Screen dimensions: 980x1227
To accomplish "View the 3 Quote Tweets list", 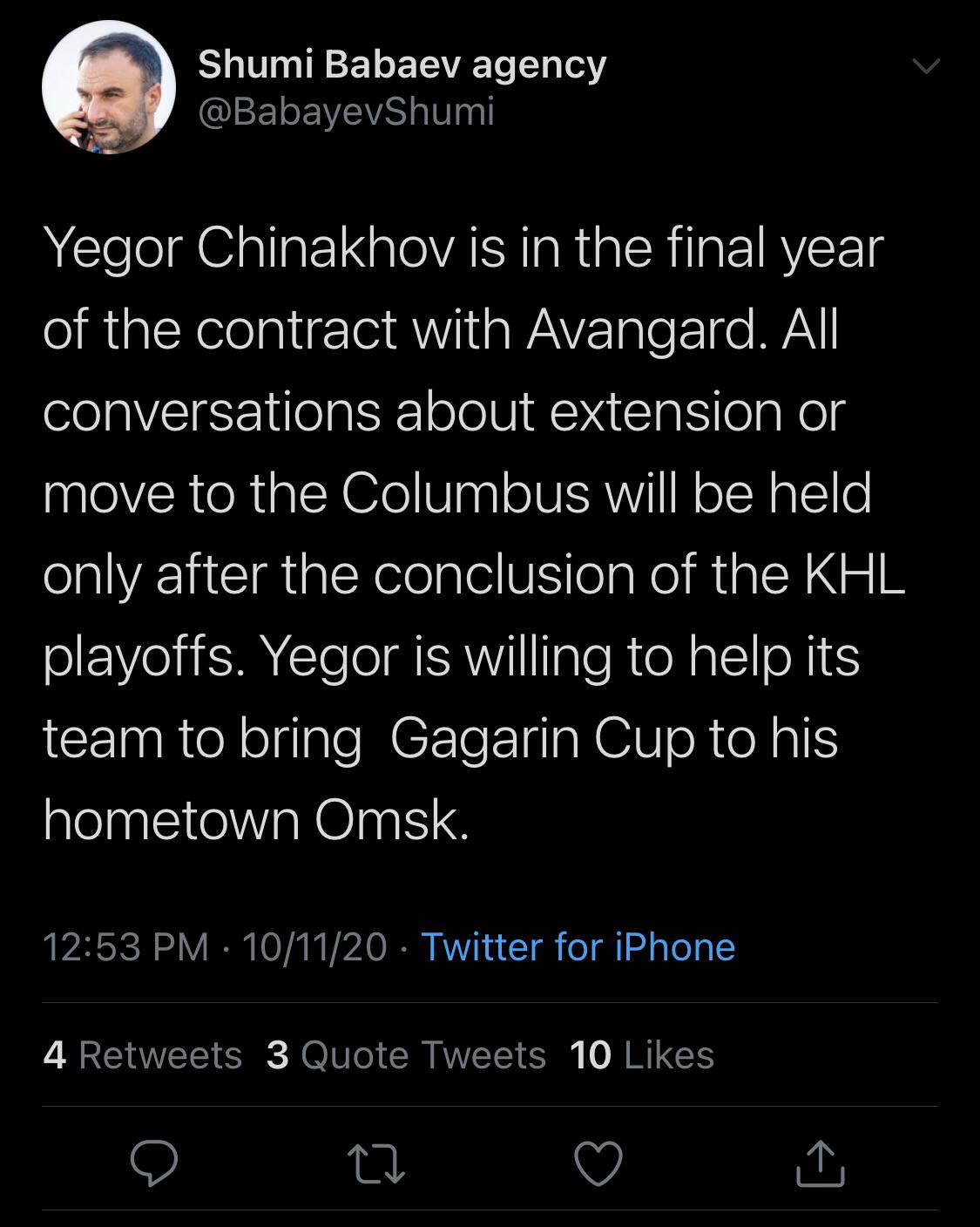I will 406,1055.
